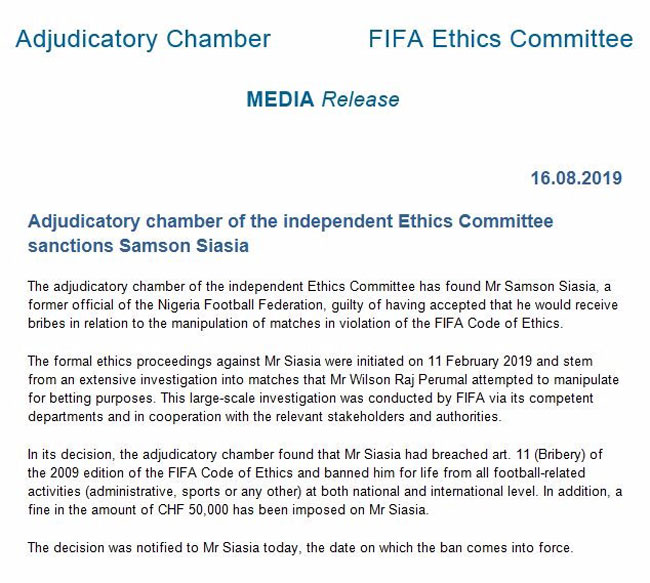Click 'FIFA Code of Ethics' ending the first paragraph
This screenshot has width=650, height=583.
(498, 323)
